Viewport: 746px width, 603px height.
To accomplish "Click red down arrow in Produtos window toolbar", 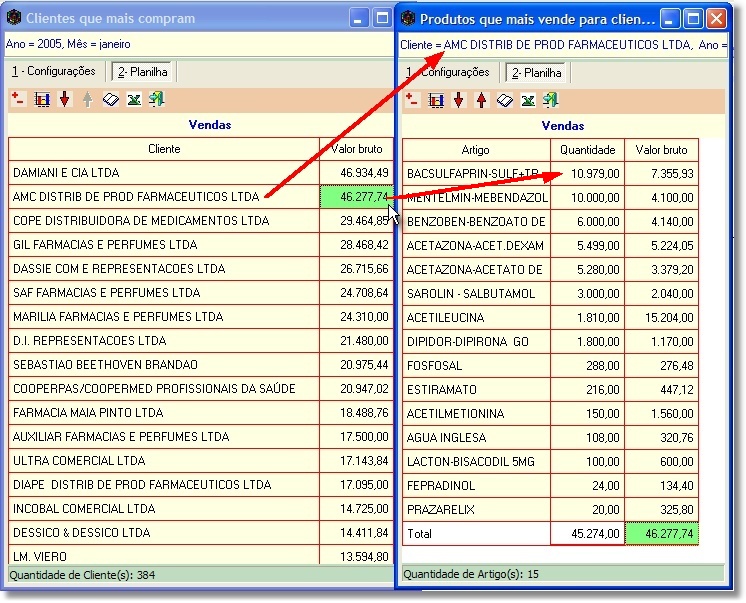I will [459, 100].
